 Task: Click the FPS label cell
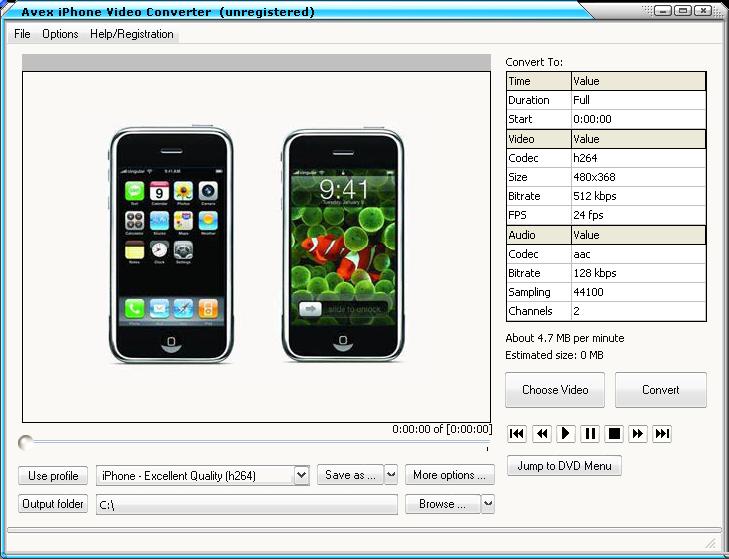pyautogui.click(x=539, y=215)
